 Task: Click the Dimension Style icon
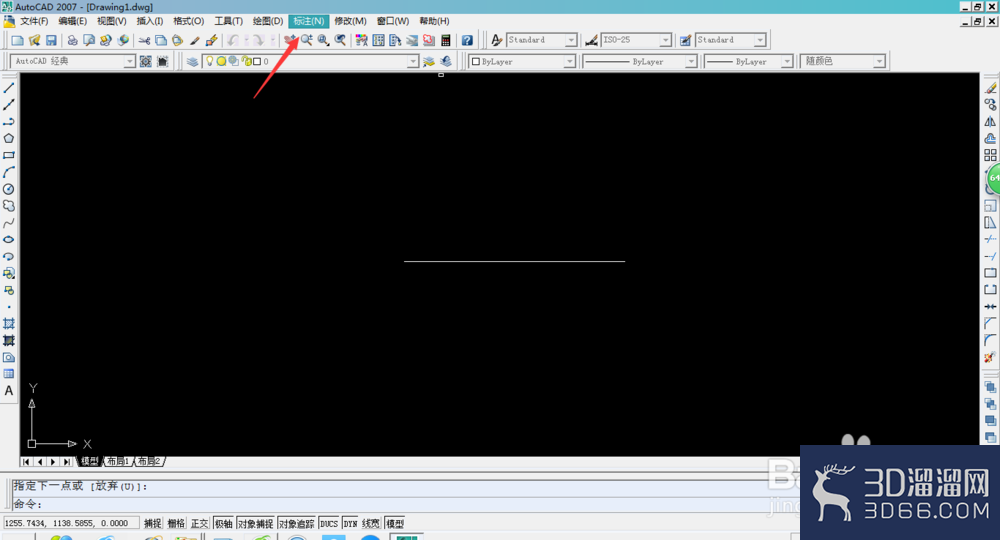point(591,40)
